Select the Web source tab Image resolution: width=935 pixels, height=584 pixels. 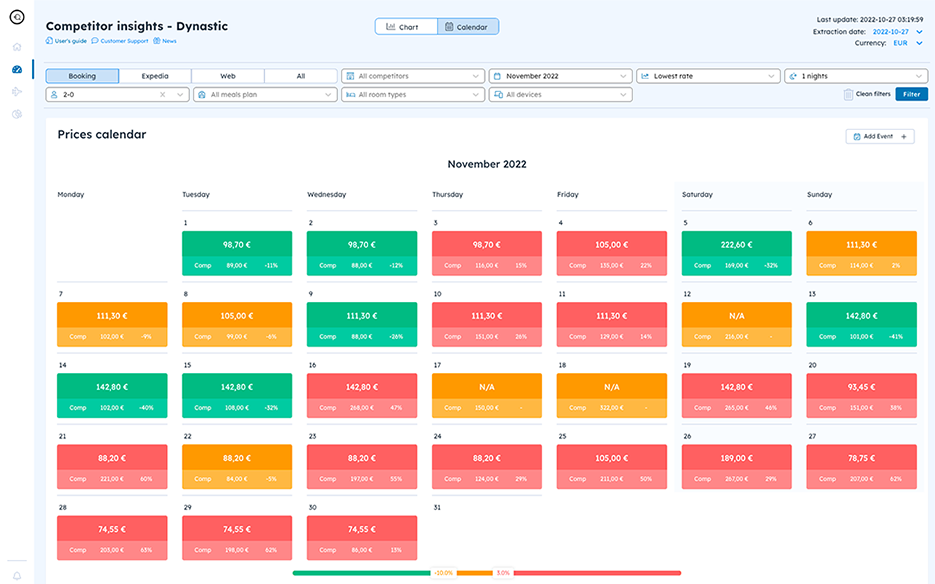pos(228,76)
